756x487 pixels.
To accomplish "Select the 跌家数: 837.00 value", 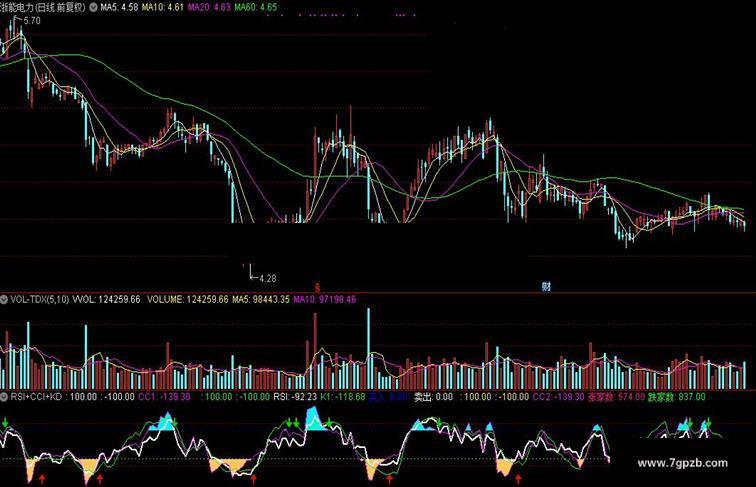I will coord(676,397).
